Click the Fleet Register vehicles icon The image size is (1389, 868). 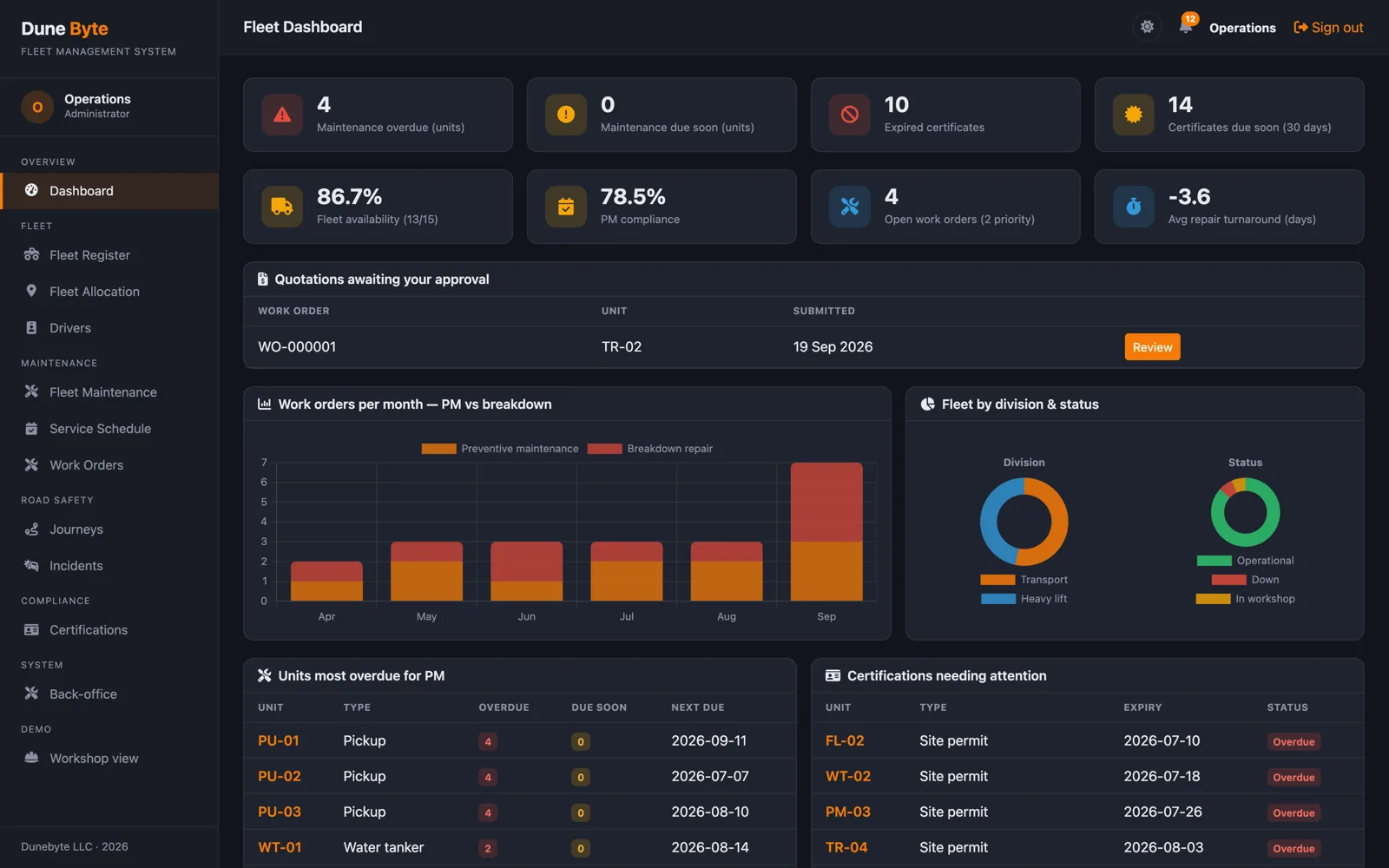point(31,254)
